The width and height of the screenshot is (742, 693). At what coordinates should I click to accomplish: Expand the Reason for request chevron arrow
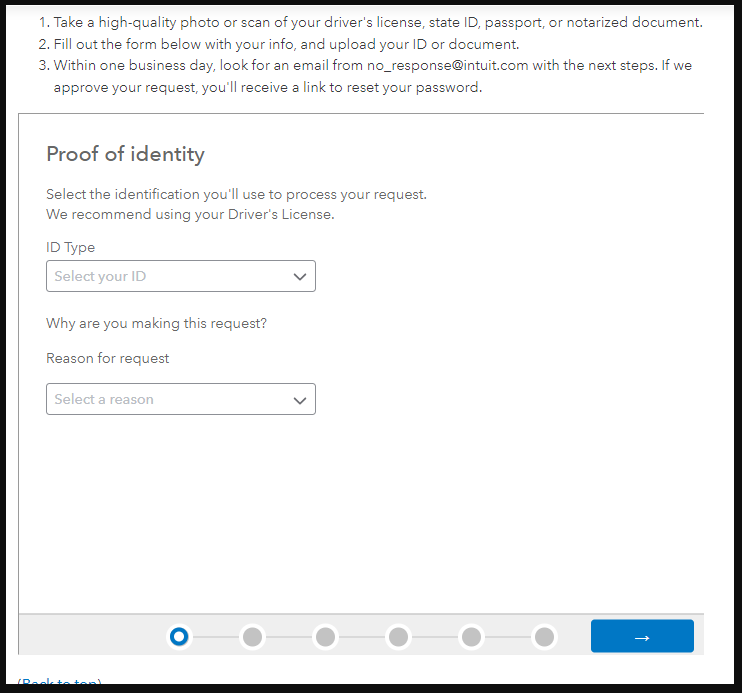pos(300,400)
